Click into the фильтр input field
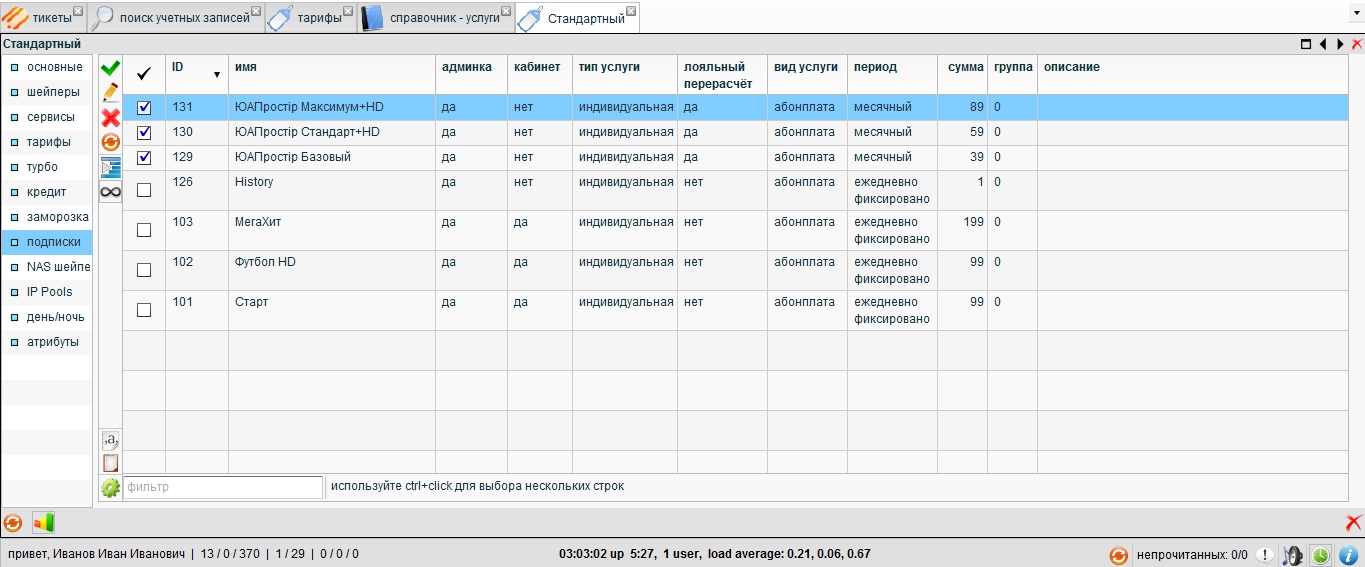This screenshot has height=567, width=1365. (x=222, y=488)
